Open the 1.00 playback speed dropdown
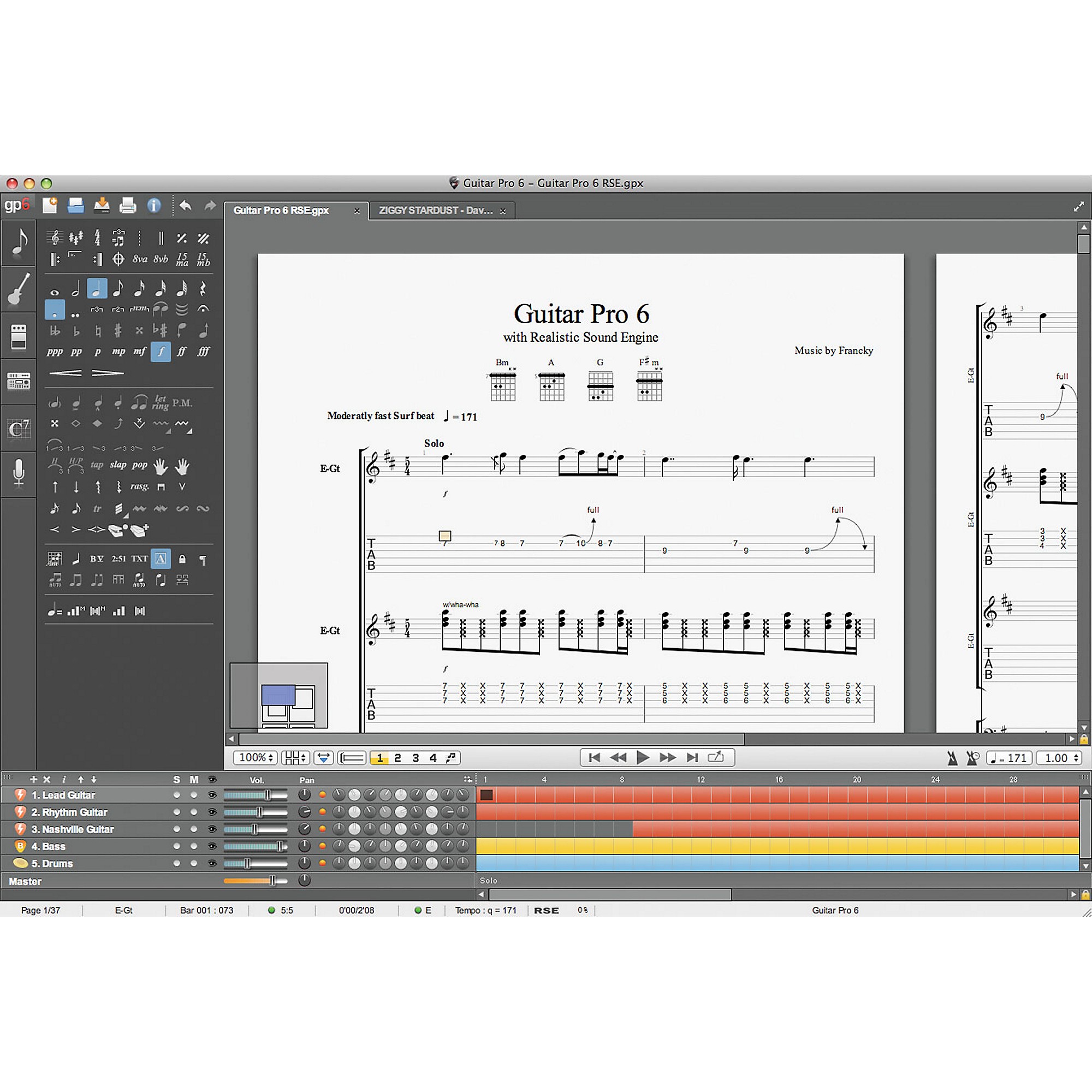The height and width of the screenshot is (1092, 1092). click(1059, 758)
